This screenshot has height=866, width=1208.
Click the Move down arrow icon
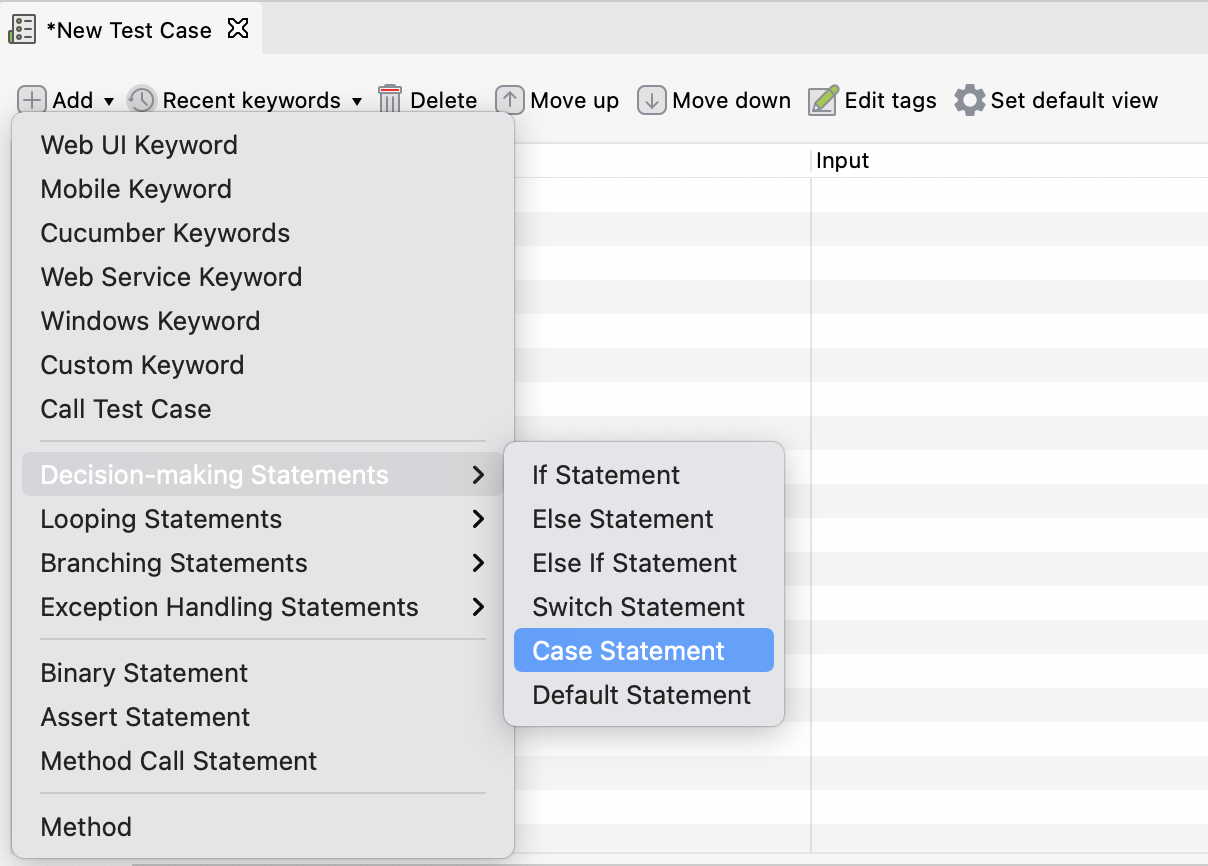(x=652, y=100)
